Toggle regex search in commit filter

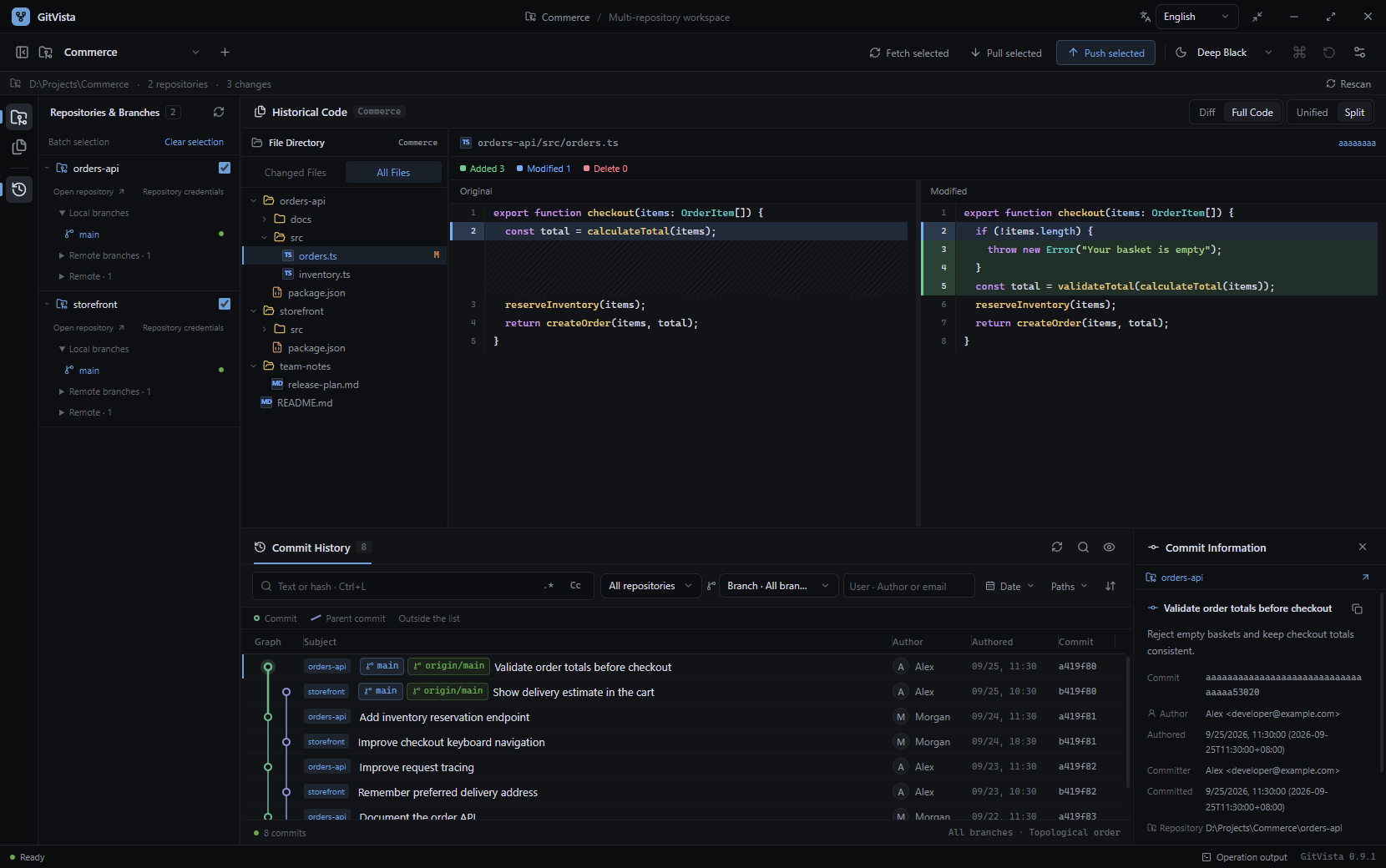coord(549,586)
